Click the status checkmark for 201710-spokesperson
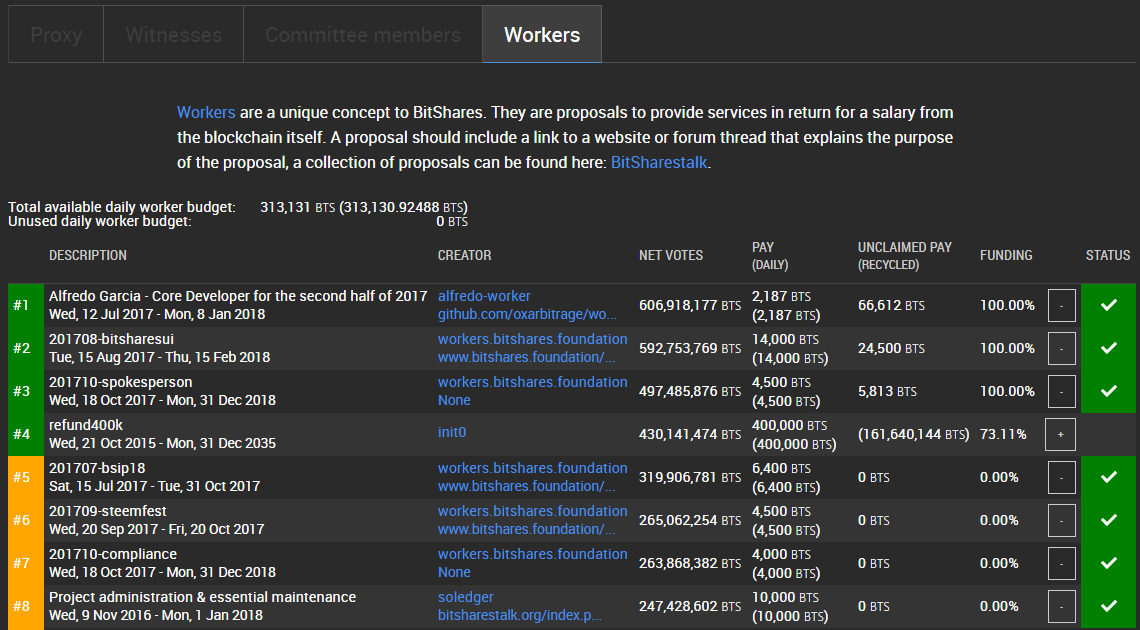 point(1108,391)
